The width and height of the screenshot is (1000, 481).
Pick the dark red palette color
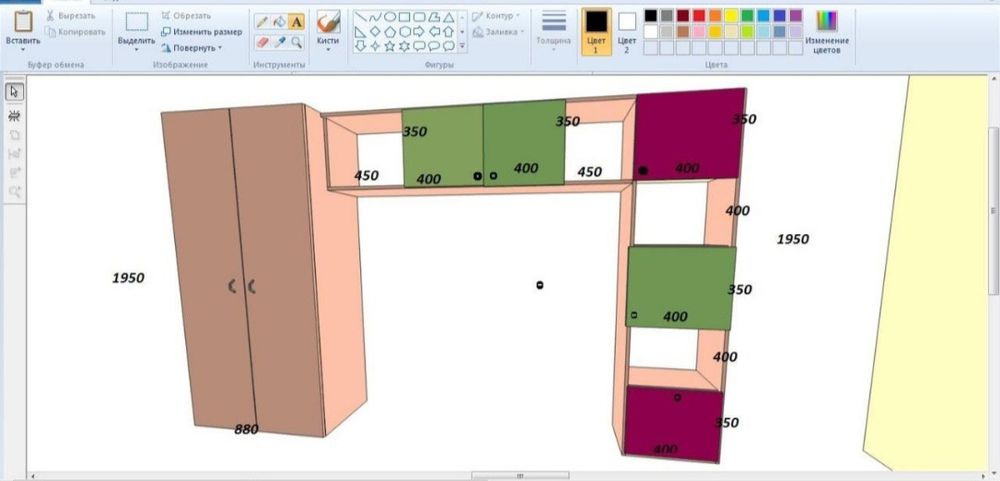coord(683,15)
